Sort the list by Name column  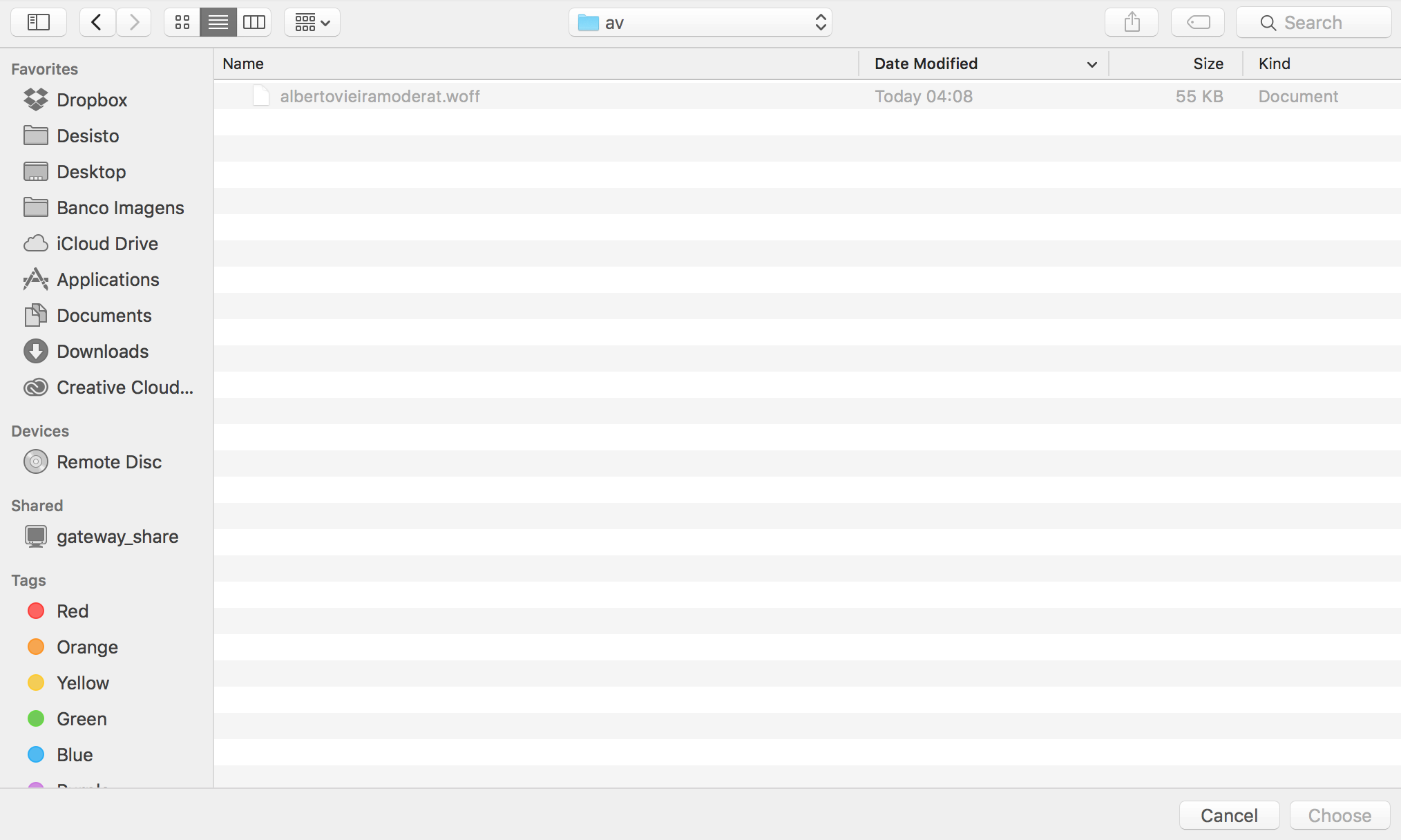(243, 64)
